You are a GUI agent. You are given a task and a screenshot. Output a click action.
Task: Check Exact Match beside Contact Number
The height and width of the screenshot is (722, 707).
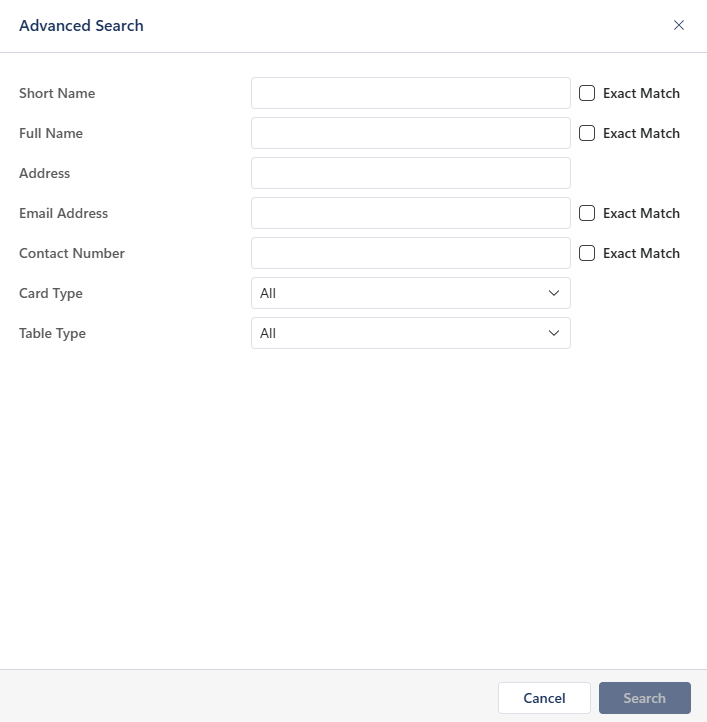click(x=587, y=253)
